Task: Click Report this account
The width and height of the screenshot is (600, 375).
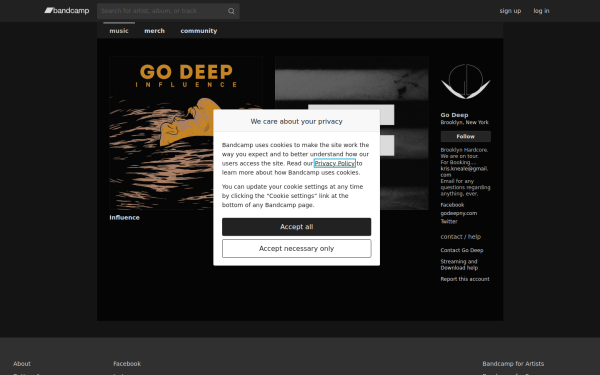Action: [x=465, y=279]
